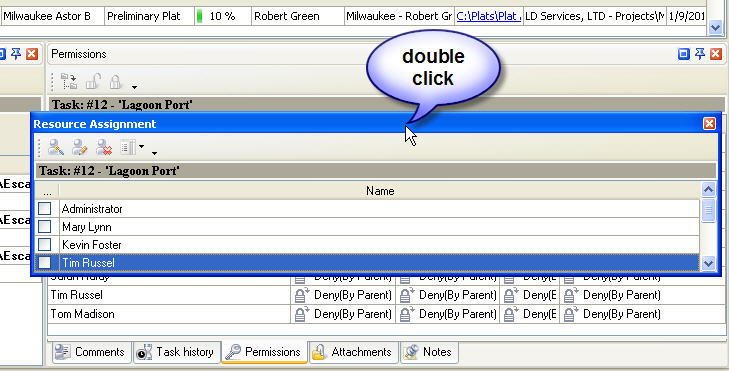Image resolution: width=729 pixels, height=371 pixels.
Task: Click the column chooser list icon
Action: pos(127,148)
